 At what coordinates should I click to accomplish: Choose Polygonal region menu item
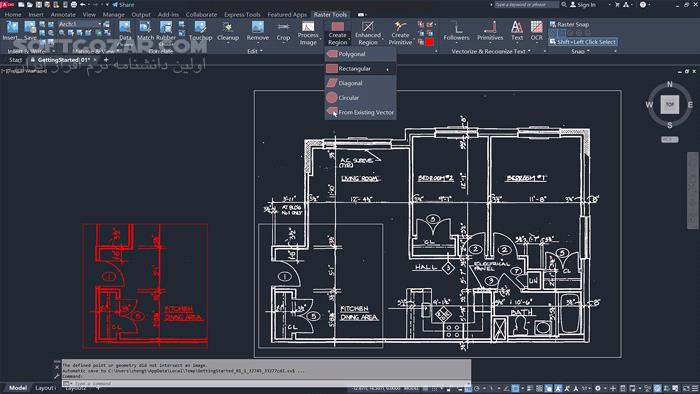(x=360, y=54)
